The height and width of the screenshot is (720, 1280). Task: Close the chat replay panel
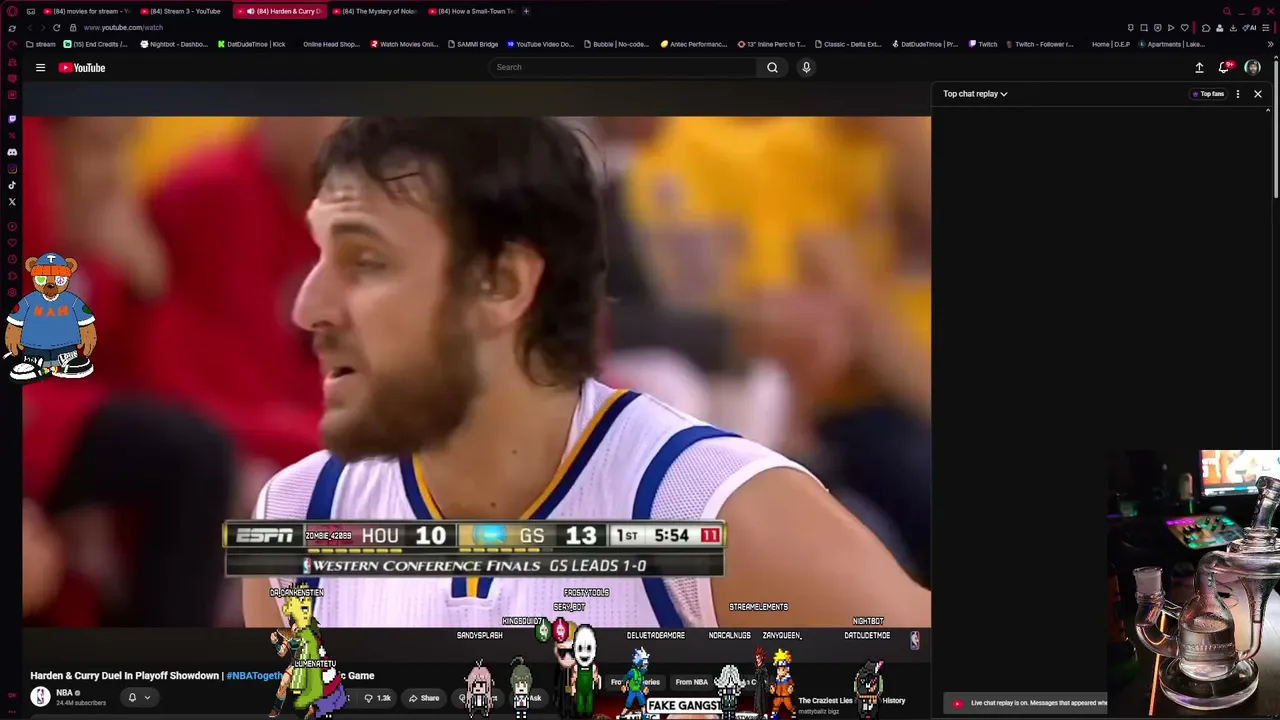(1258, 94)
